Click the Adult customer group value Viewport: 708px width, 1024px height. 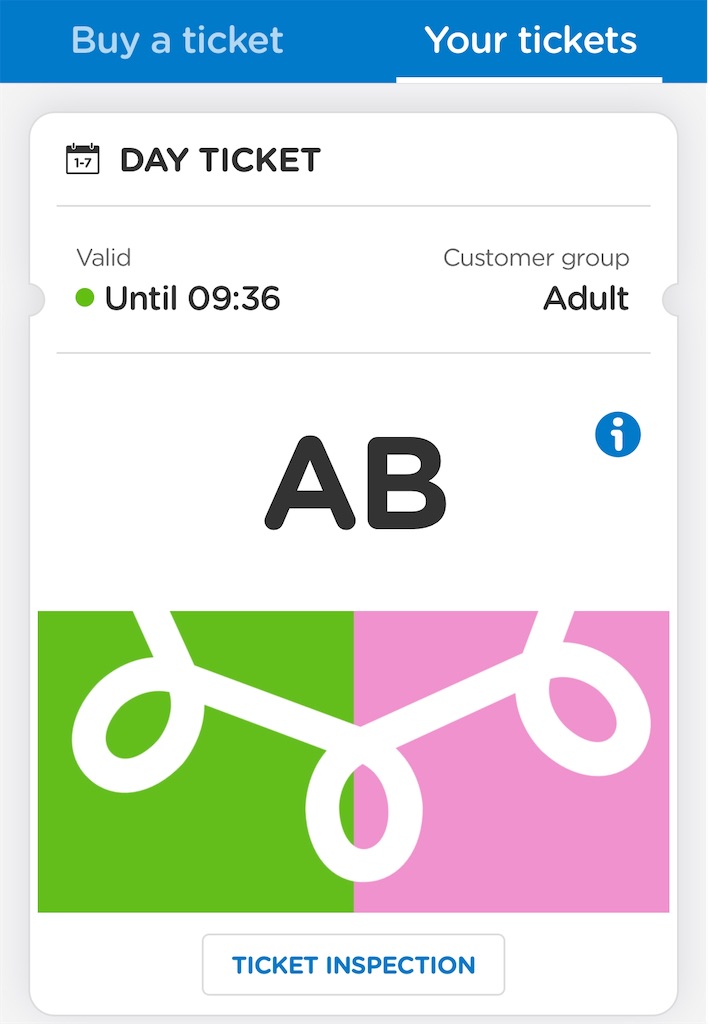[586, 298]
